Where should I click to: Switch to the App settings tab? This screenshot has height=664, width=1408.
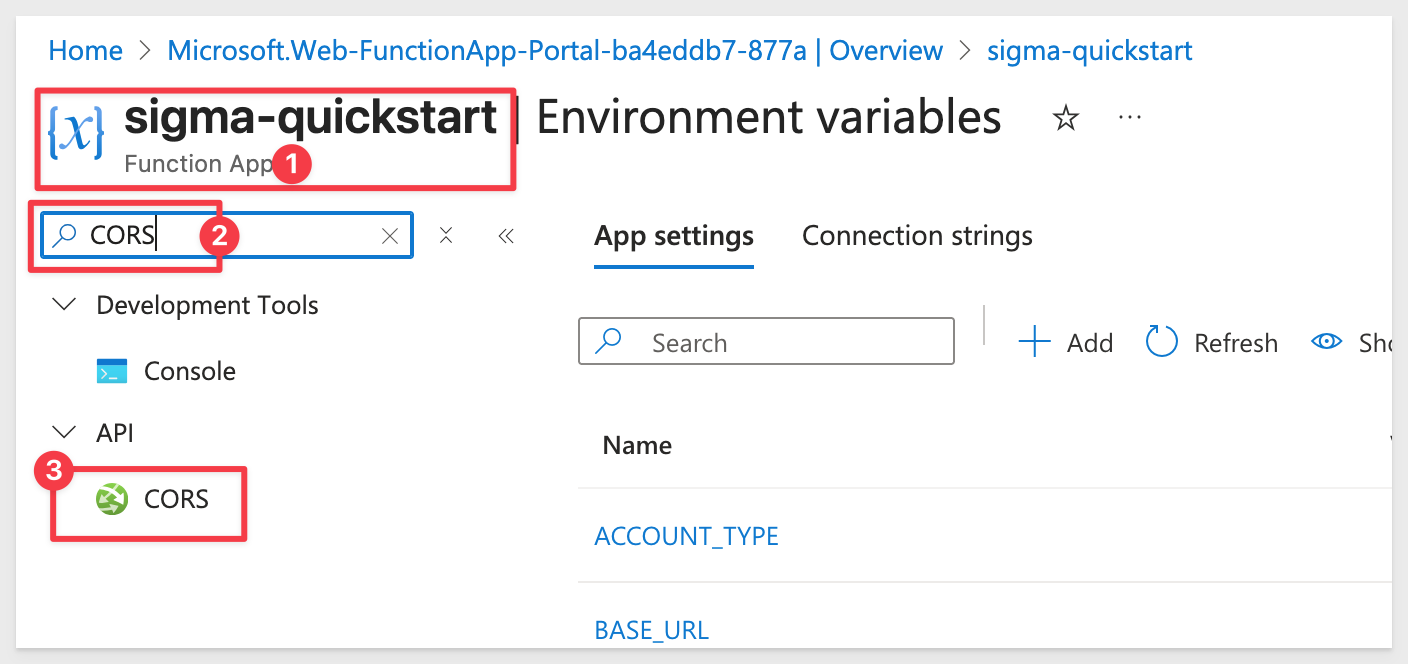pyautogui.click(x=674, y=237)
